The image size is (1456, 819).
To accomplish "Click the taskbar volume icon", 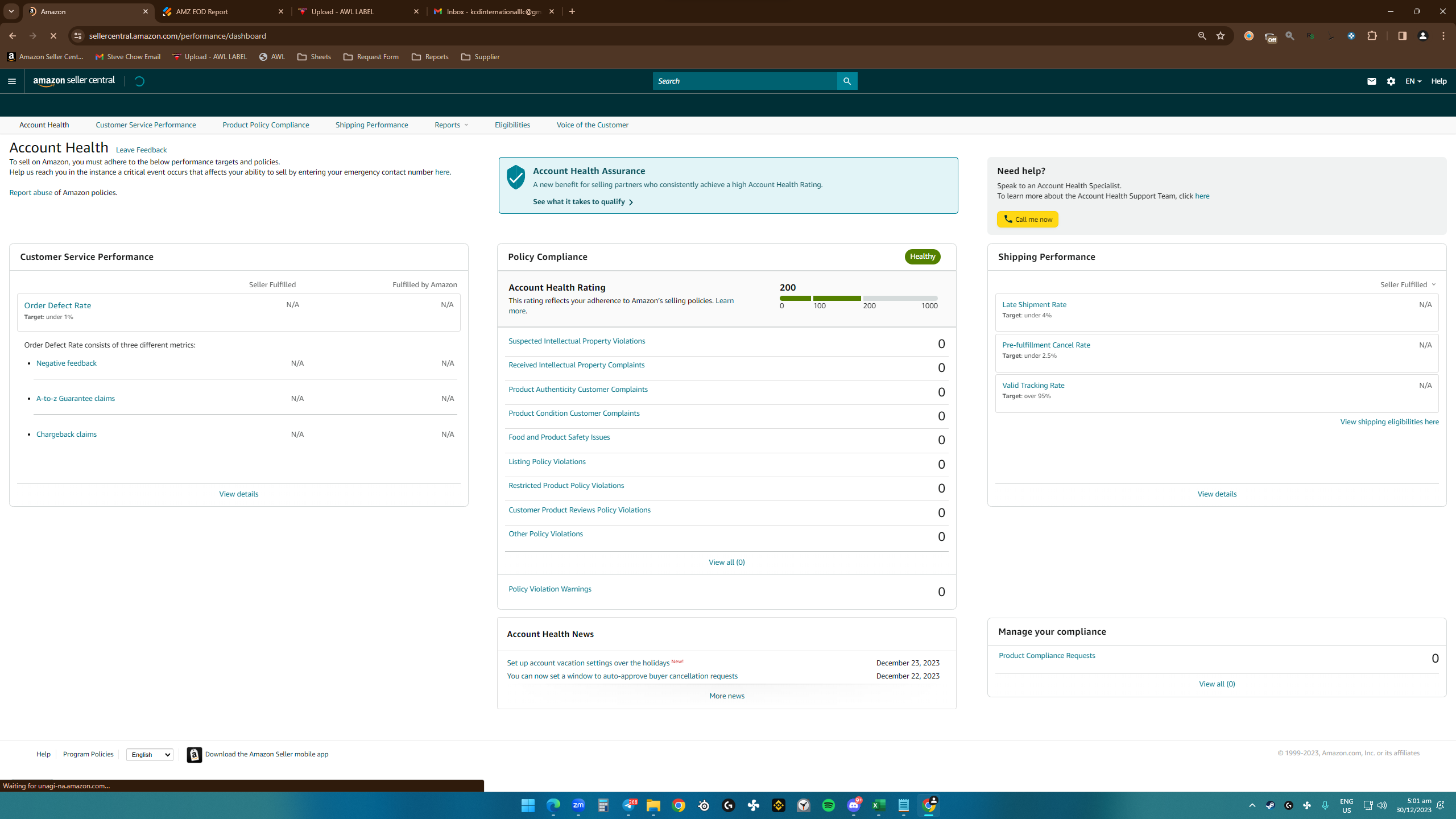I will (x=1382, y=805).
